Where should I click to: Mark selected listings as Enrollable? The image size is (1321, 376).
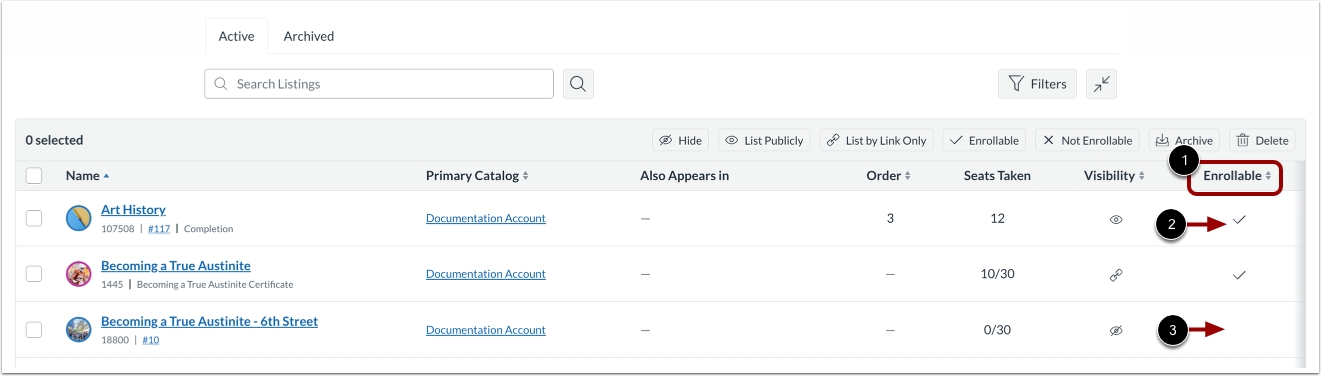tap(984, 140)
